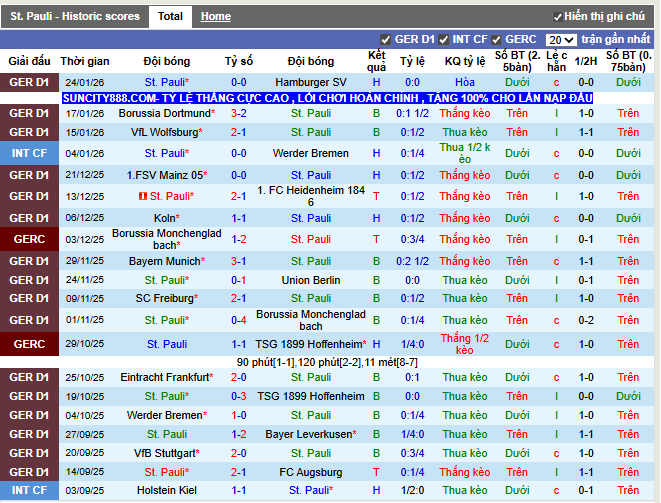The height and width of the screenshot is (503, 661).
Task: Open the Home tab
Action: click(215, 16)
